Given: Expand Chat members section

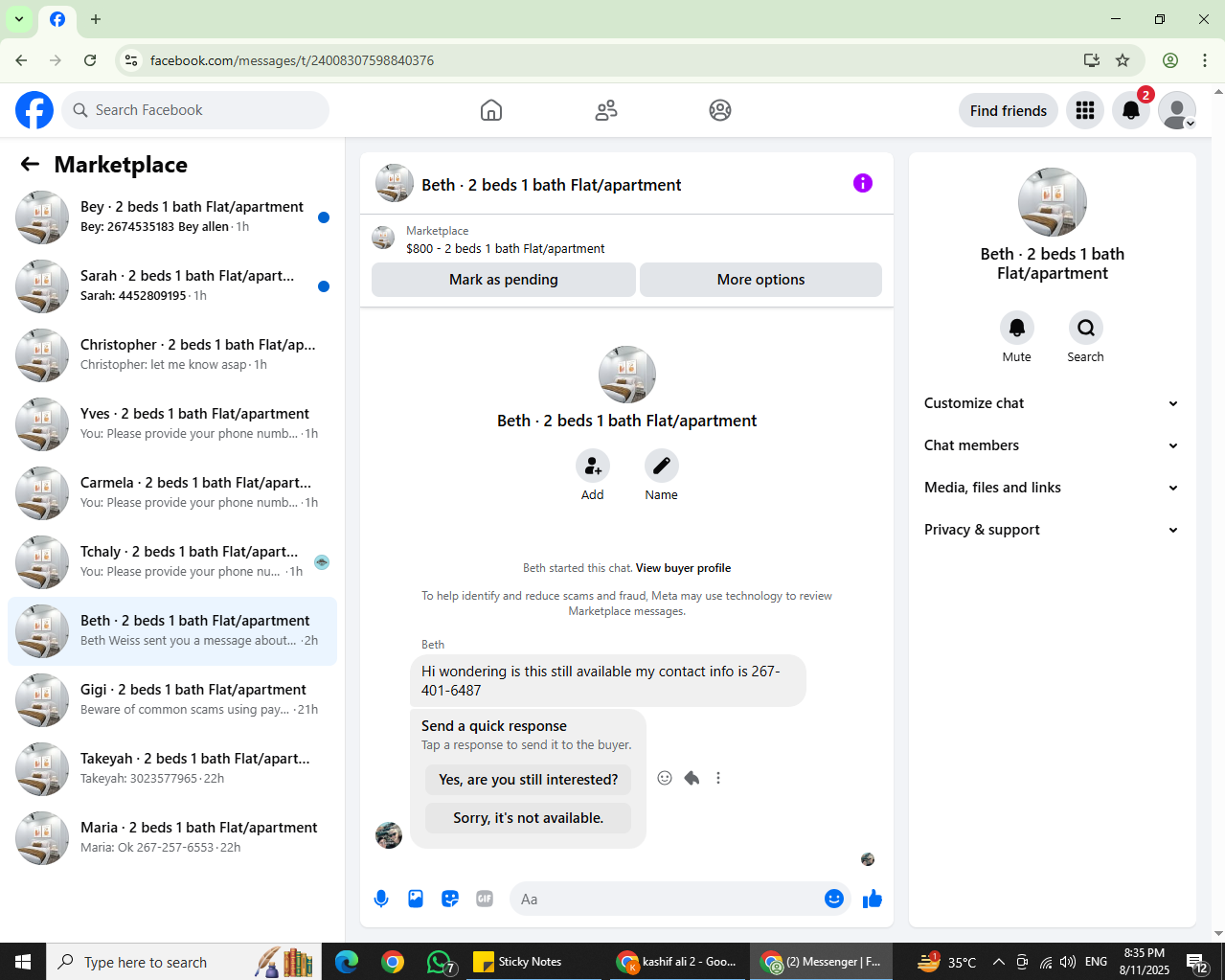Looking at the screenshot, I should tap(1052, 445).
